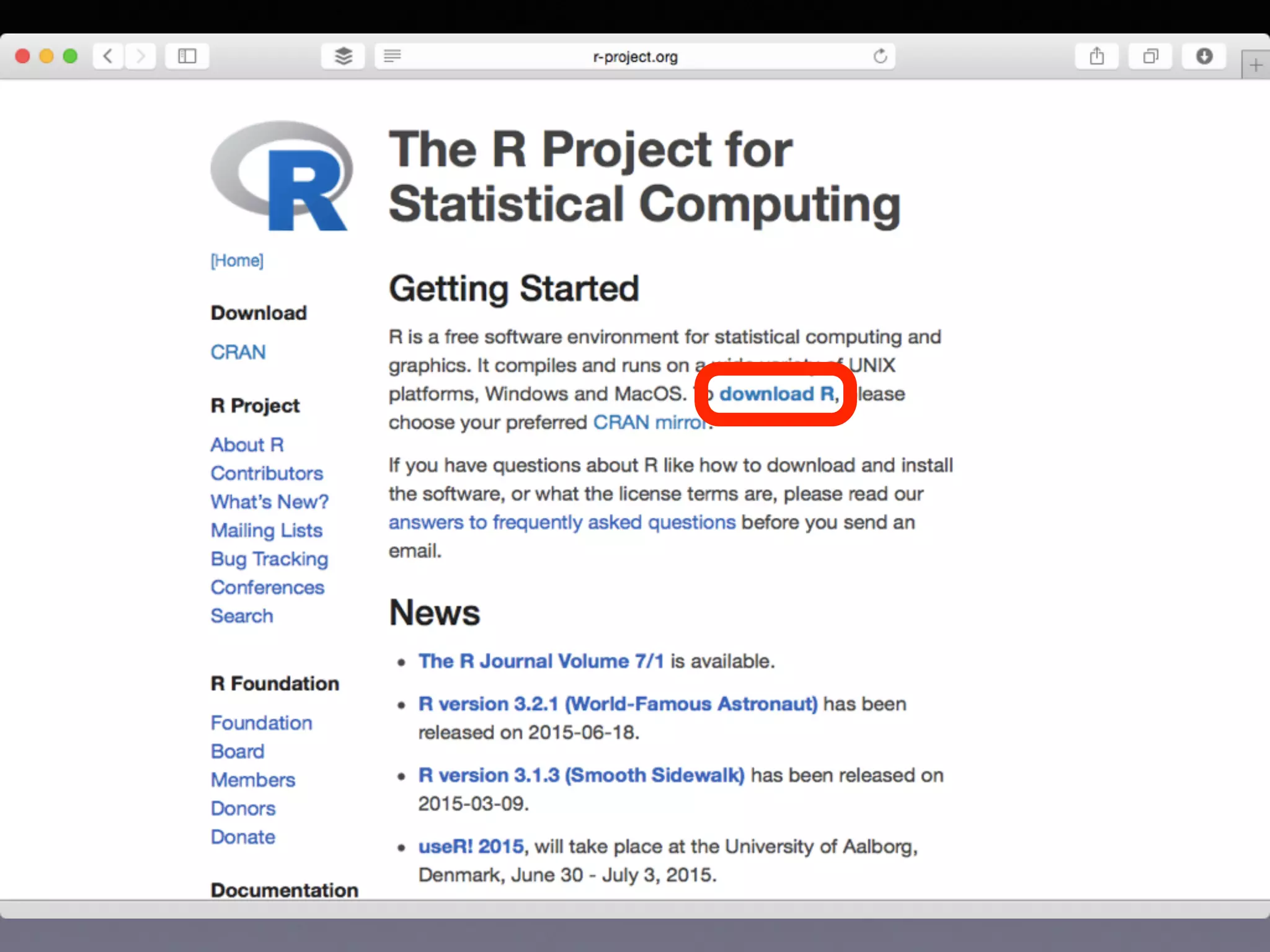Open the CRAN link under Download
The width and height of the screenshot is (1270, 952).
[238, 352]
